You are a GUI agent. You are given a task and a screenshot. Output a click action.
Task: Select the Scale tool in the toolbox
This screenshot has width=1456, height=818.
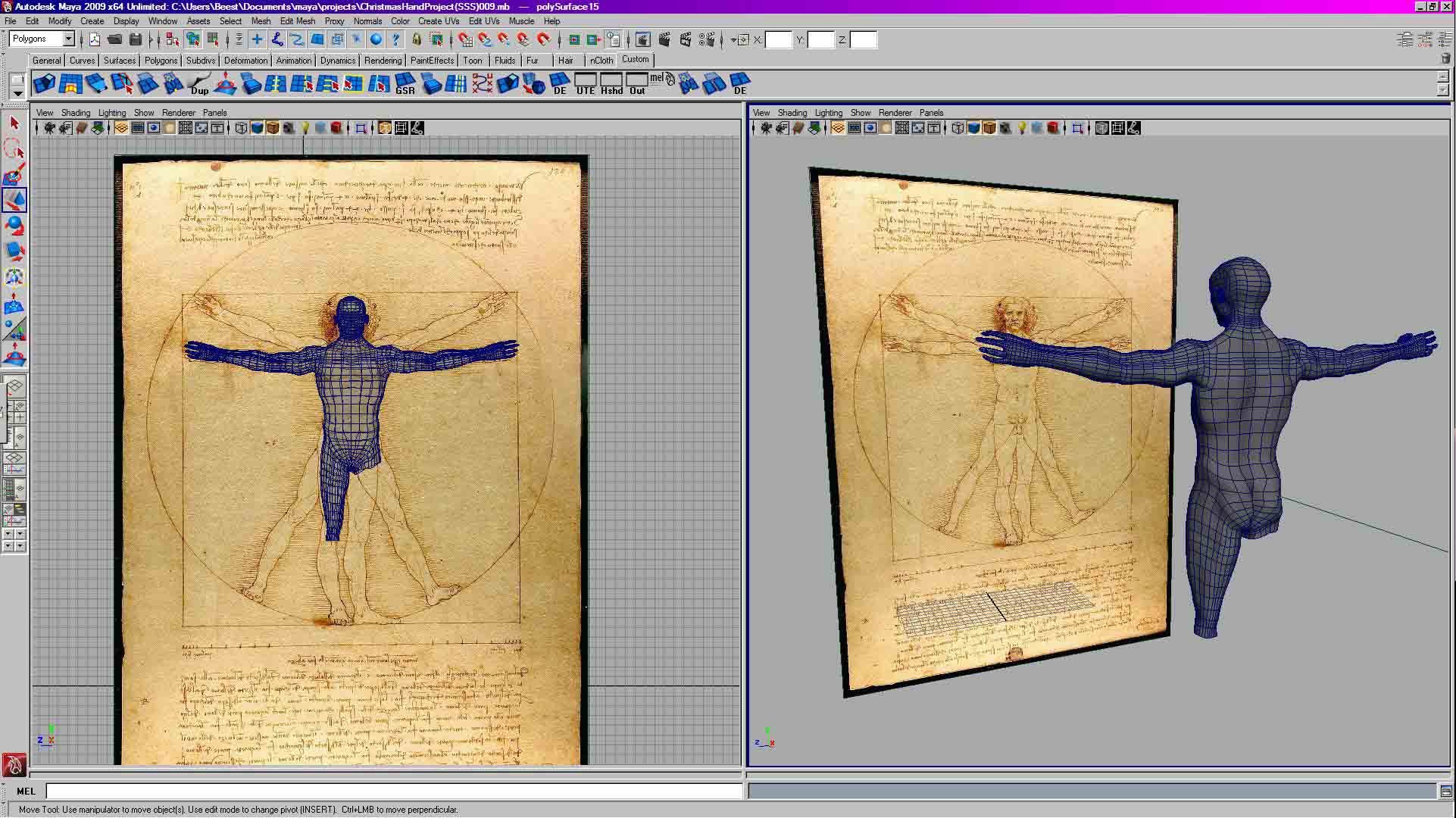(x=14, y=251)
